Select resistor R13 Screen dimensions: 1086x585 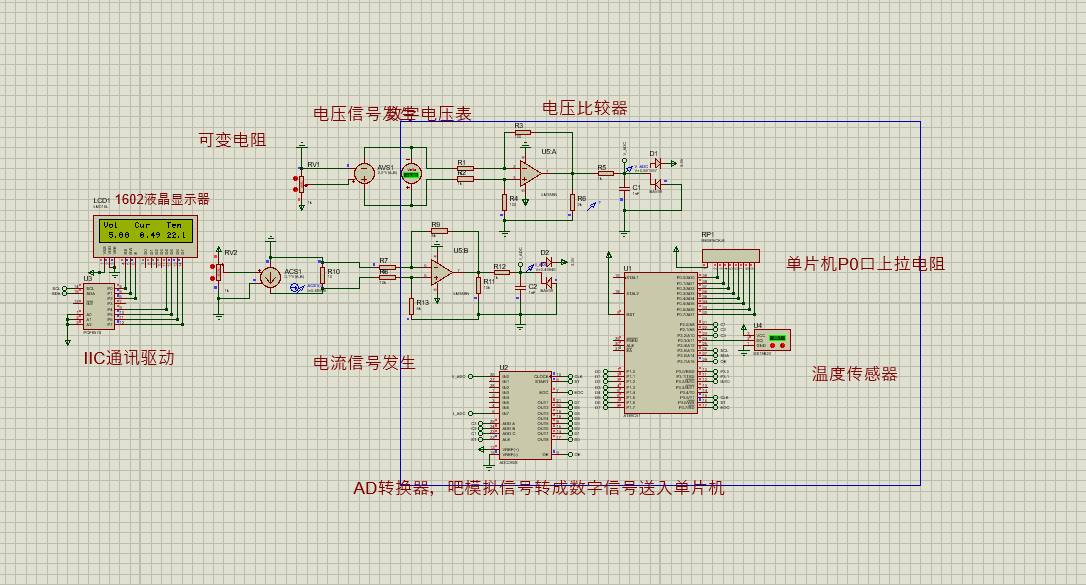[x=411, y=306]
